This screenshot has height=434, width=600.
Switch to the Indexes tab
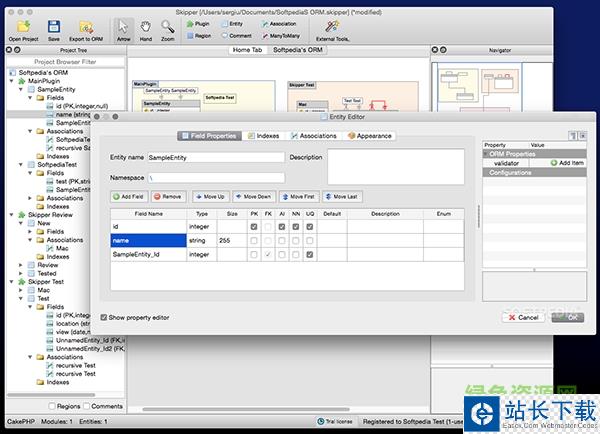coord(263,135)
